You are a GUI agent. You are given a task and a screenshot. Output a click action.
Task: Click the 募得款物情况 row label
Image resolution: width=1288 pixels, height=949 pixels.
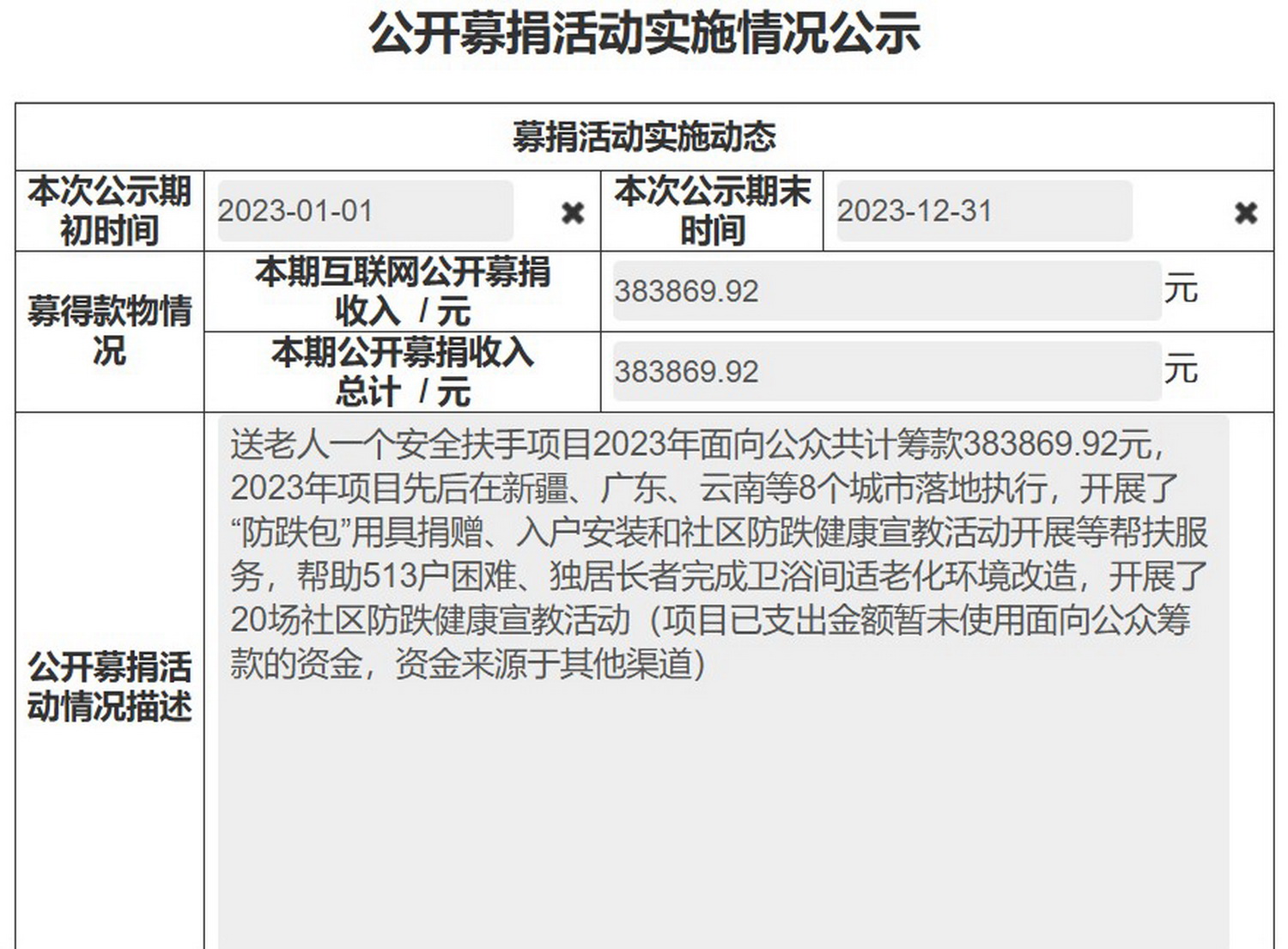[x=109, y=330]
